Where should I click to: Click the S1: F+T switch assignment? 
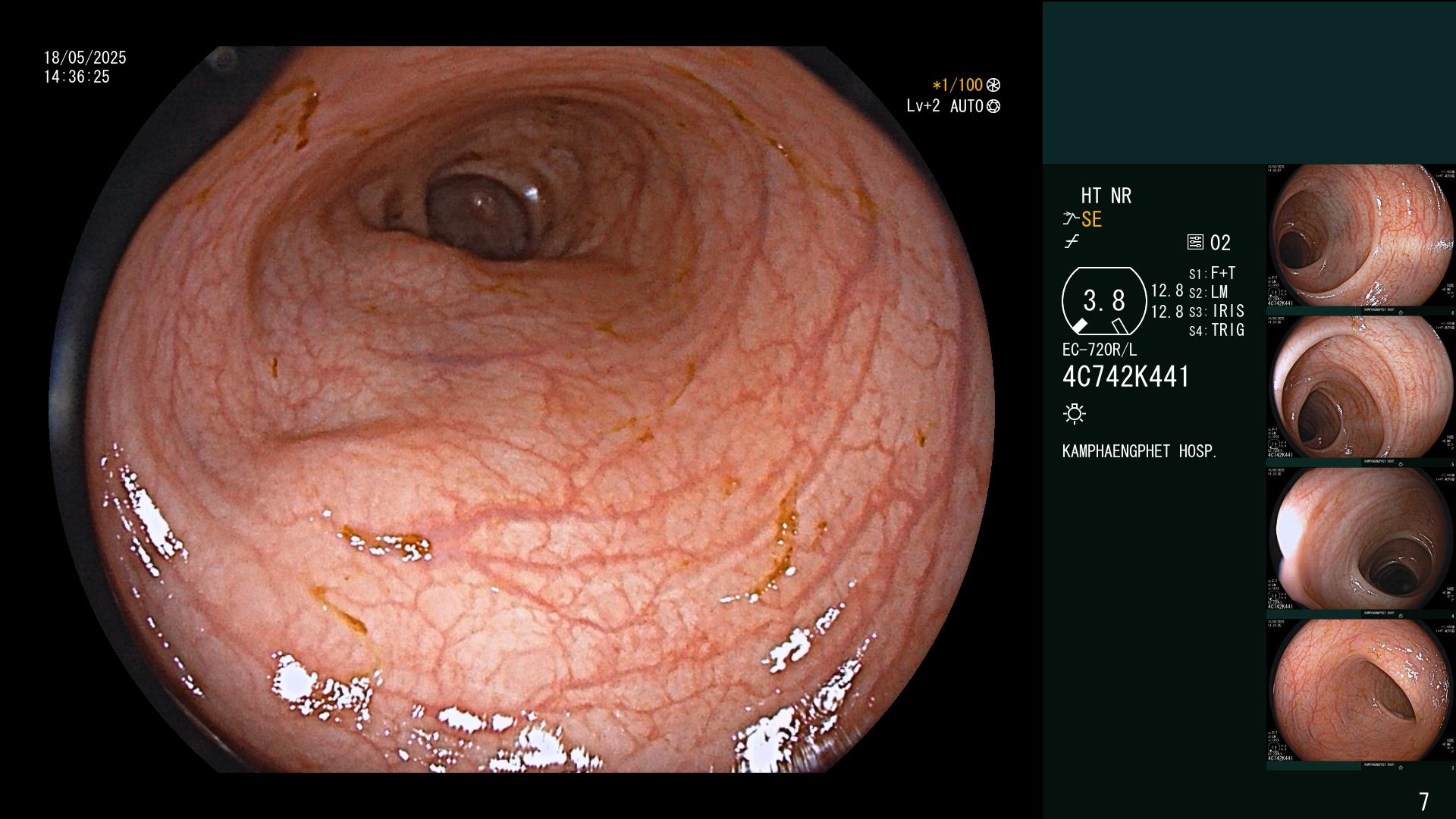[x=1212, y=273]
